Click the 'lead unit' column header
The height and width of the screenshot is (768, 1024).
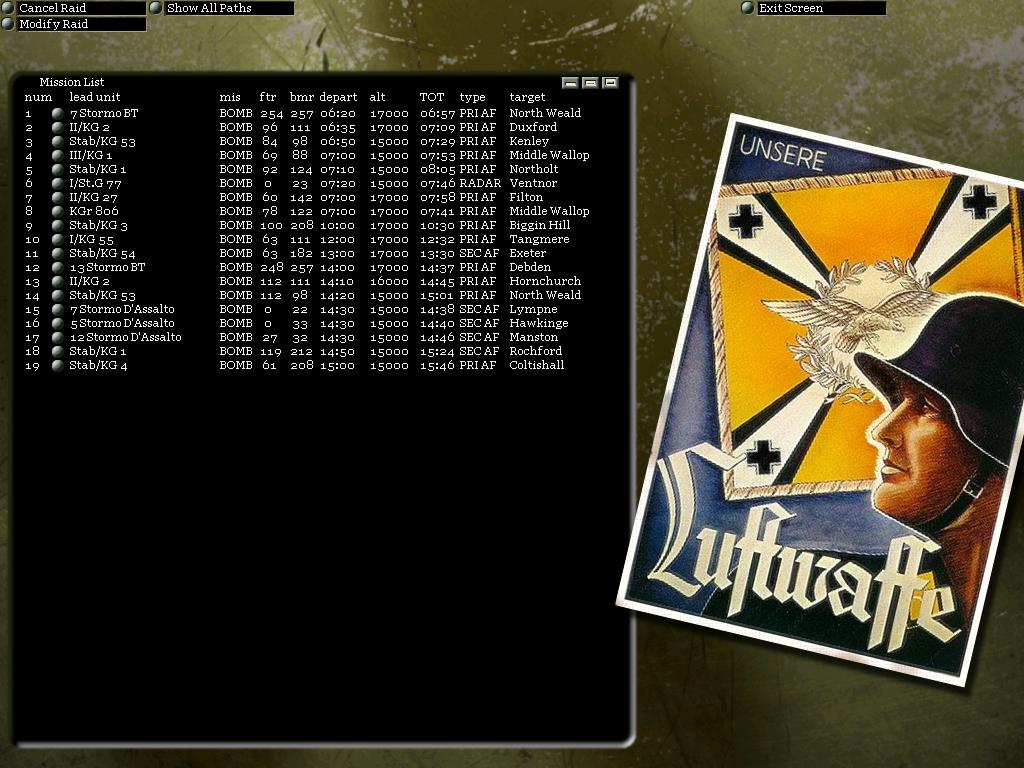point(95,97)
